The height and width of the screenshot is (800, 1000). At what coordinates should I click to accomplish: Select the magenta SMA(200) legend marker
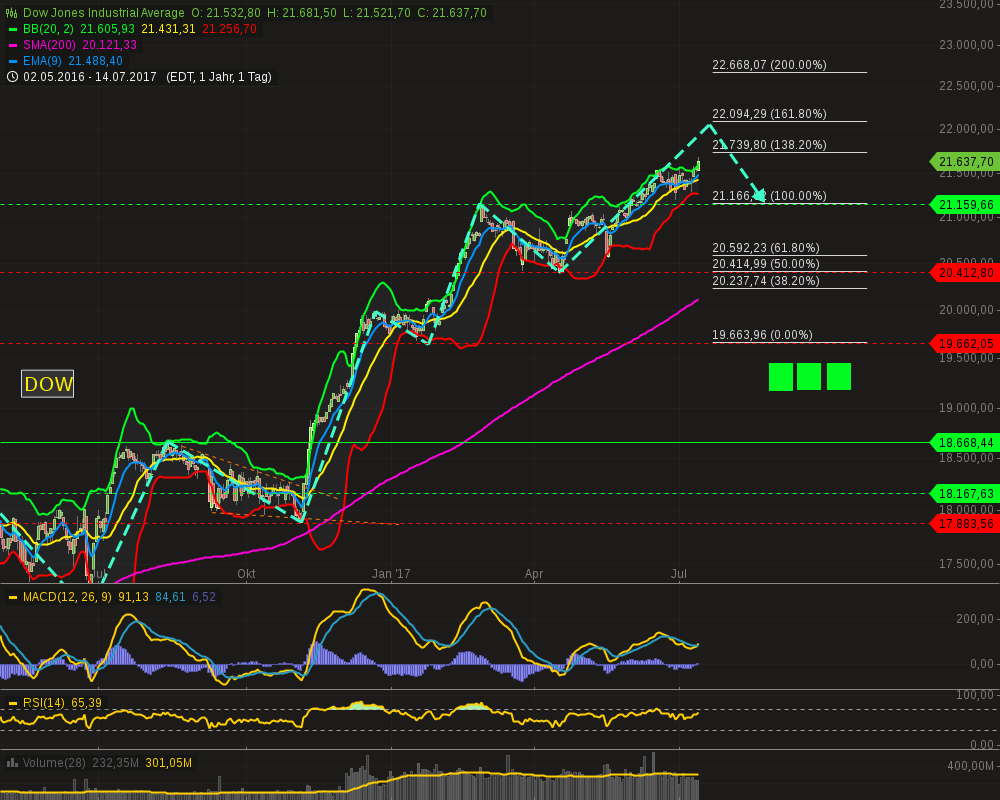tap(12, 45)
